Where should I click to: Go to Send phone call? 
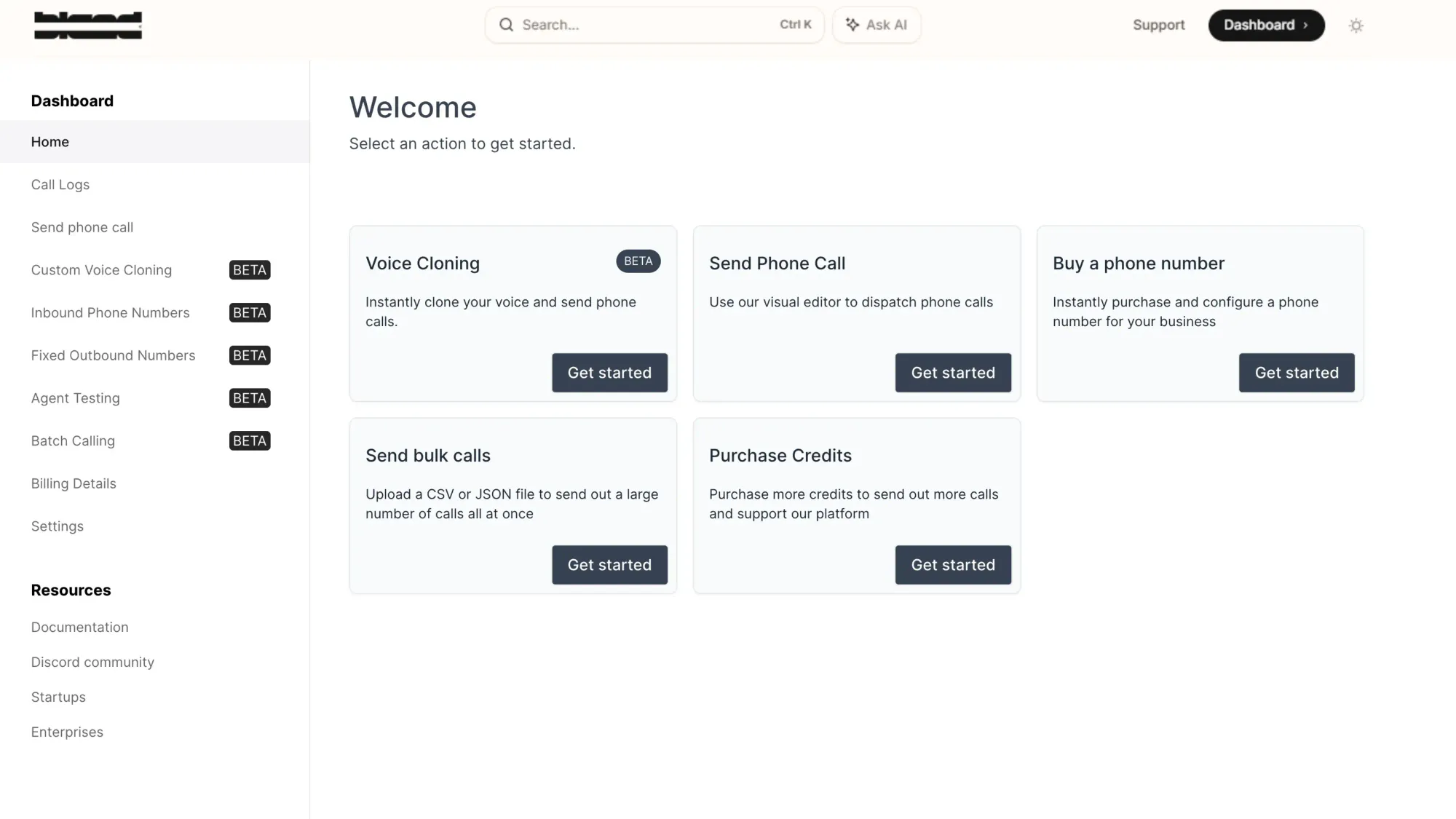82,226
